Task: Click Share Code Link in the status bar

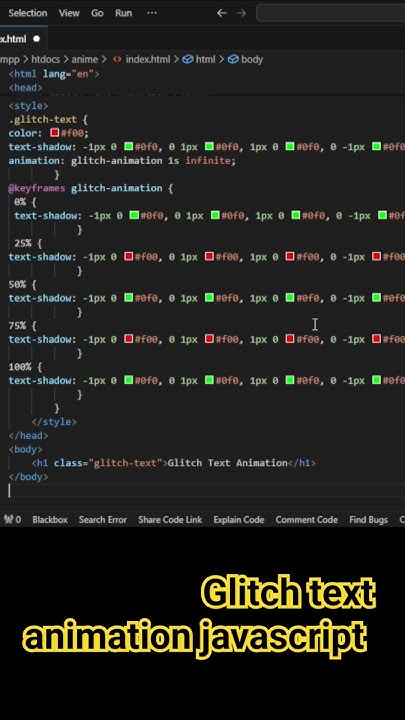Action: pos(170,520)
